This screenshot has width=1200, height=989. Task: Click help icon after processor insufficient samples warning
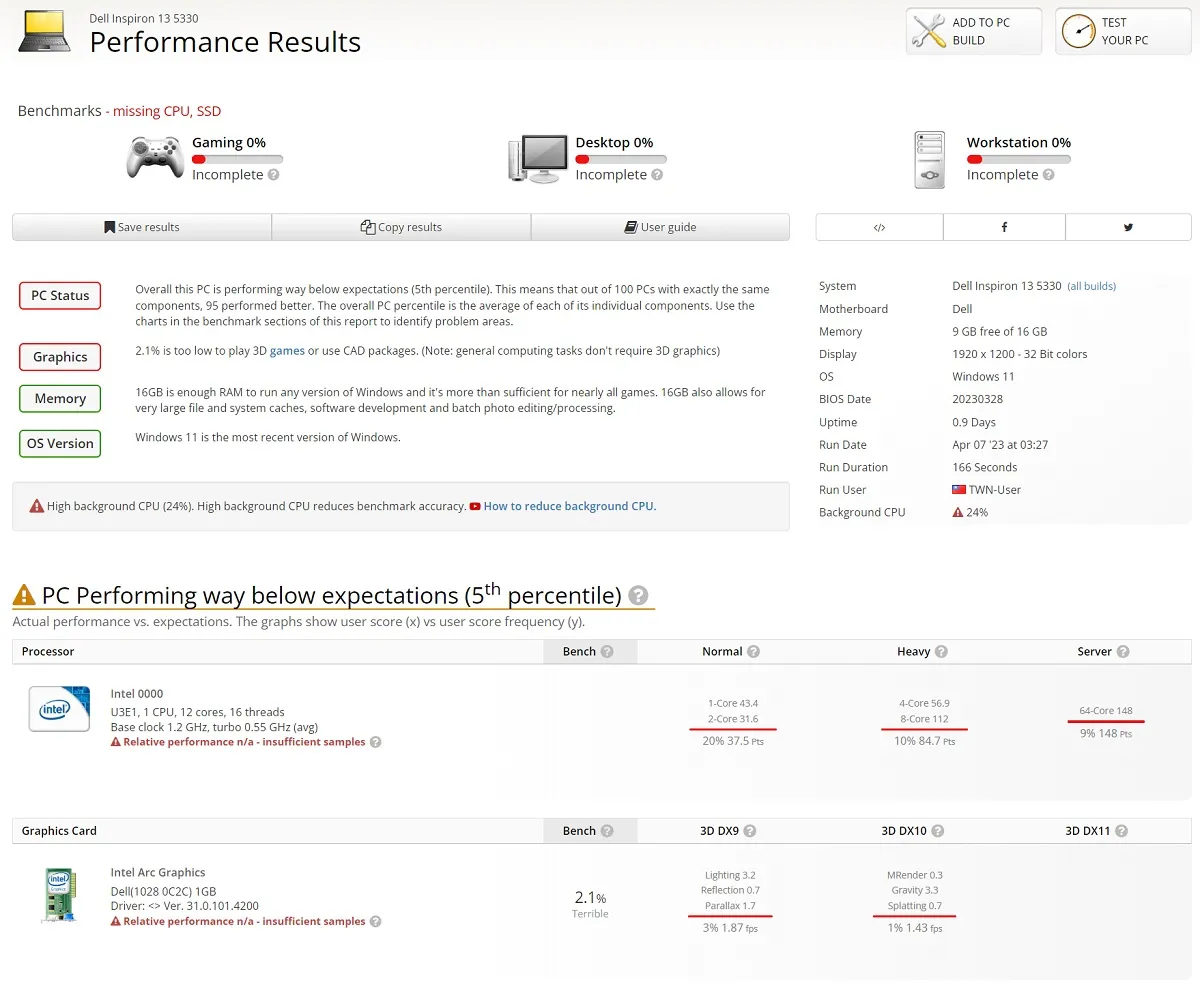pos(376,742)
